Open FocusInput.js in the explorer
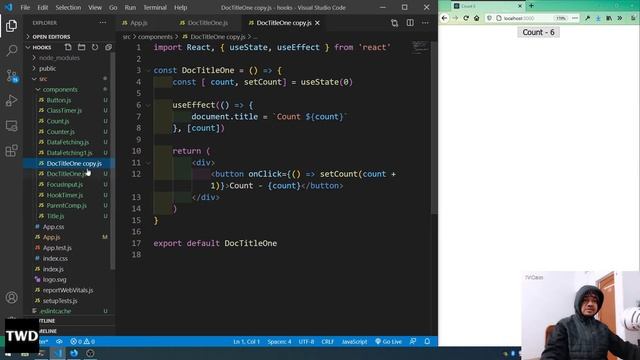640x360 pixels. click(x=64, y=184)
